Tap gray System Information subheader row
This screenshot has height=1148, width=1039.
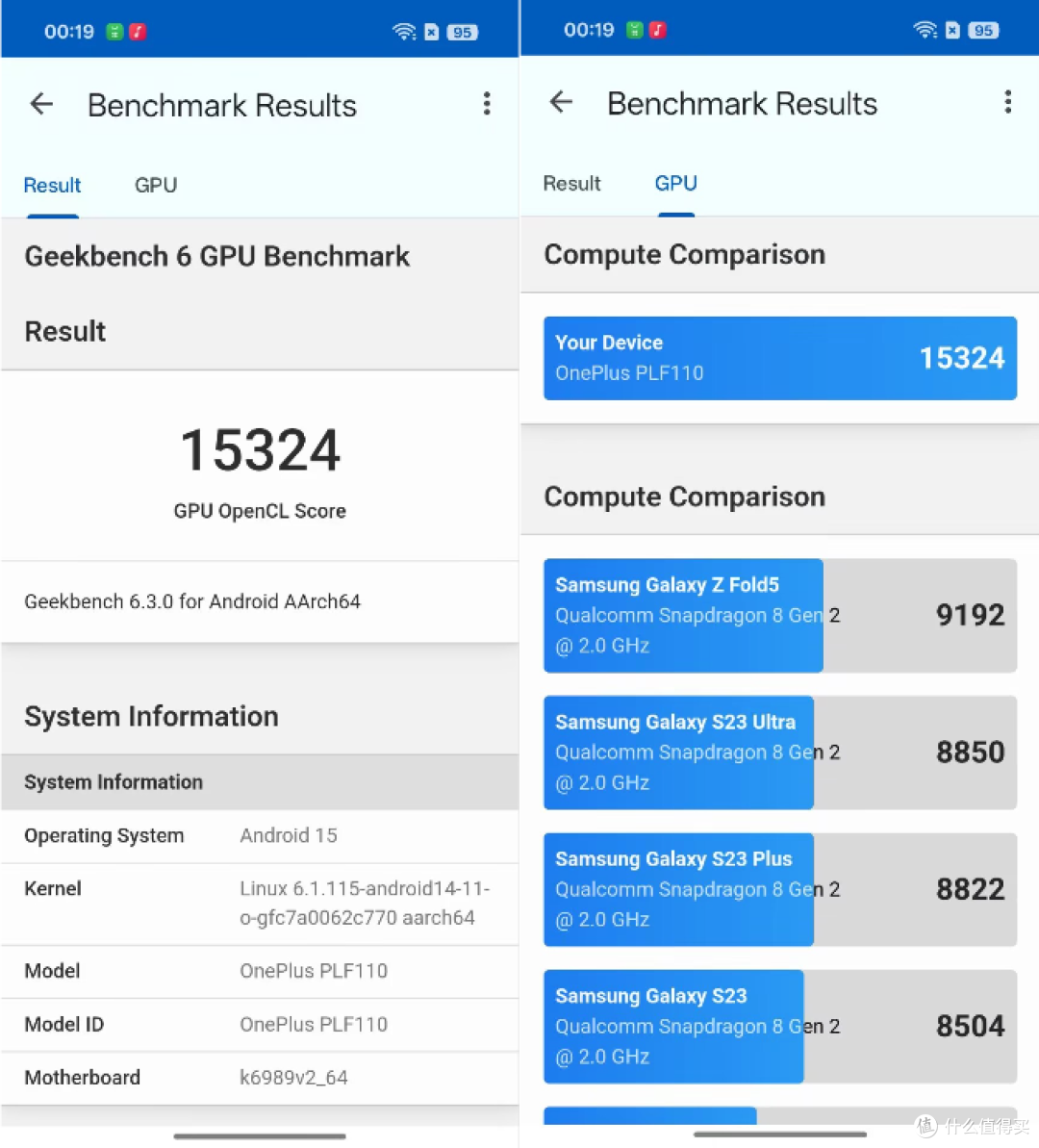pos(260,782)
